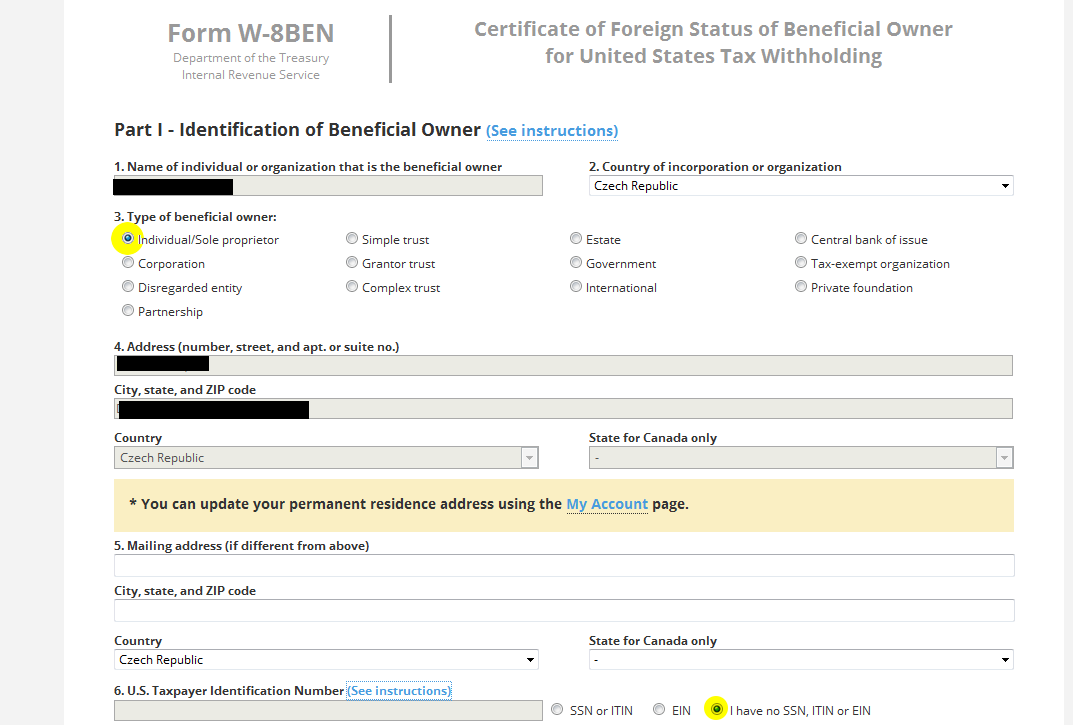Image resolution: width=1073 pixels, height=725 pixels.
Task: Select the International option
Action: point(576,287)
